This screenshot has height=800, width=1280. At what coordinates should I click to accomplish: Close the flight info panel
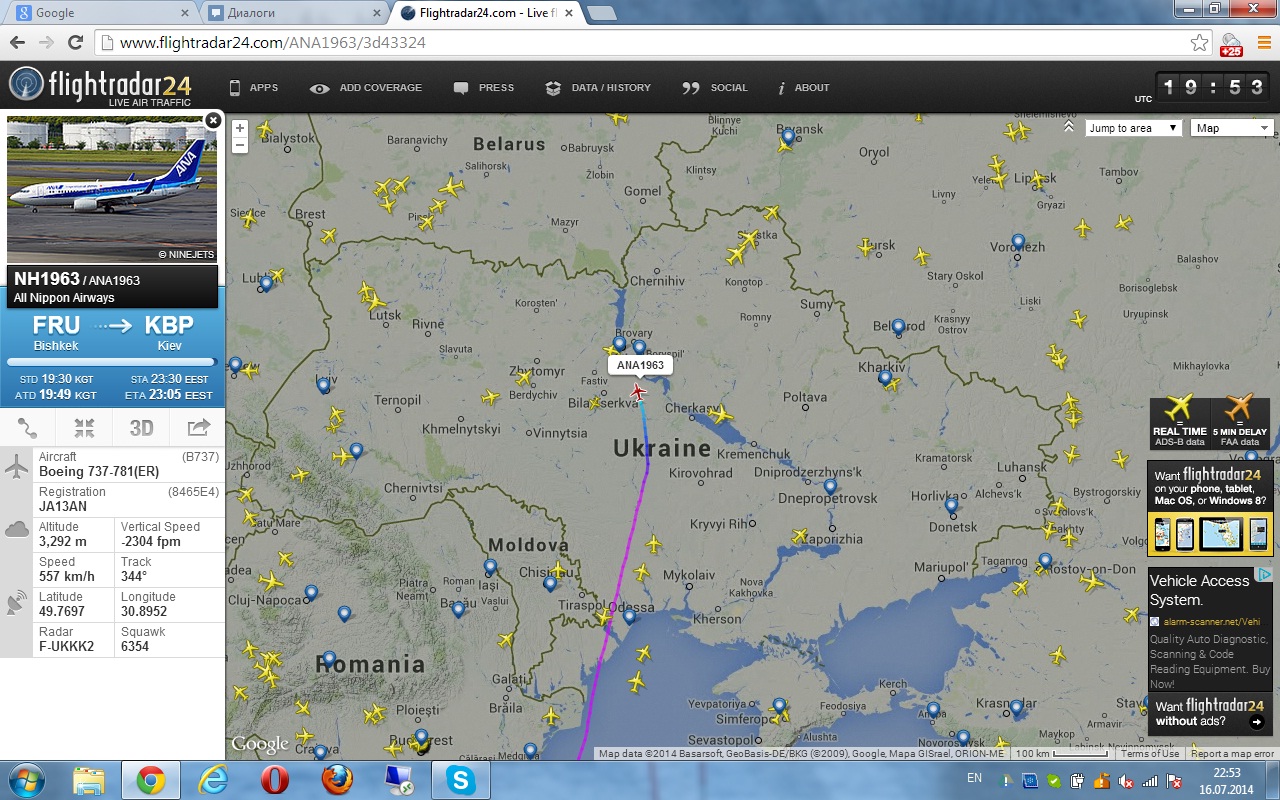[212, 120]
